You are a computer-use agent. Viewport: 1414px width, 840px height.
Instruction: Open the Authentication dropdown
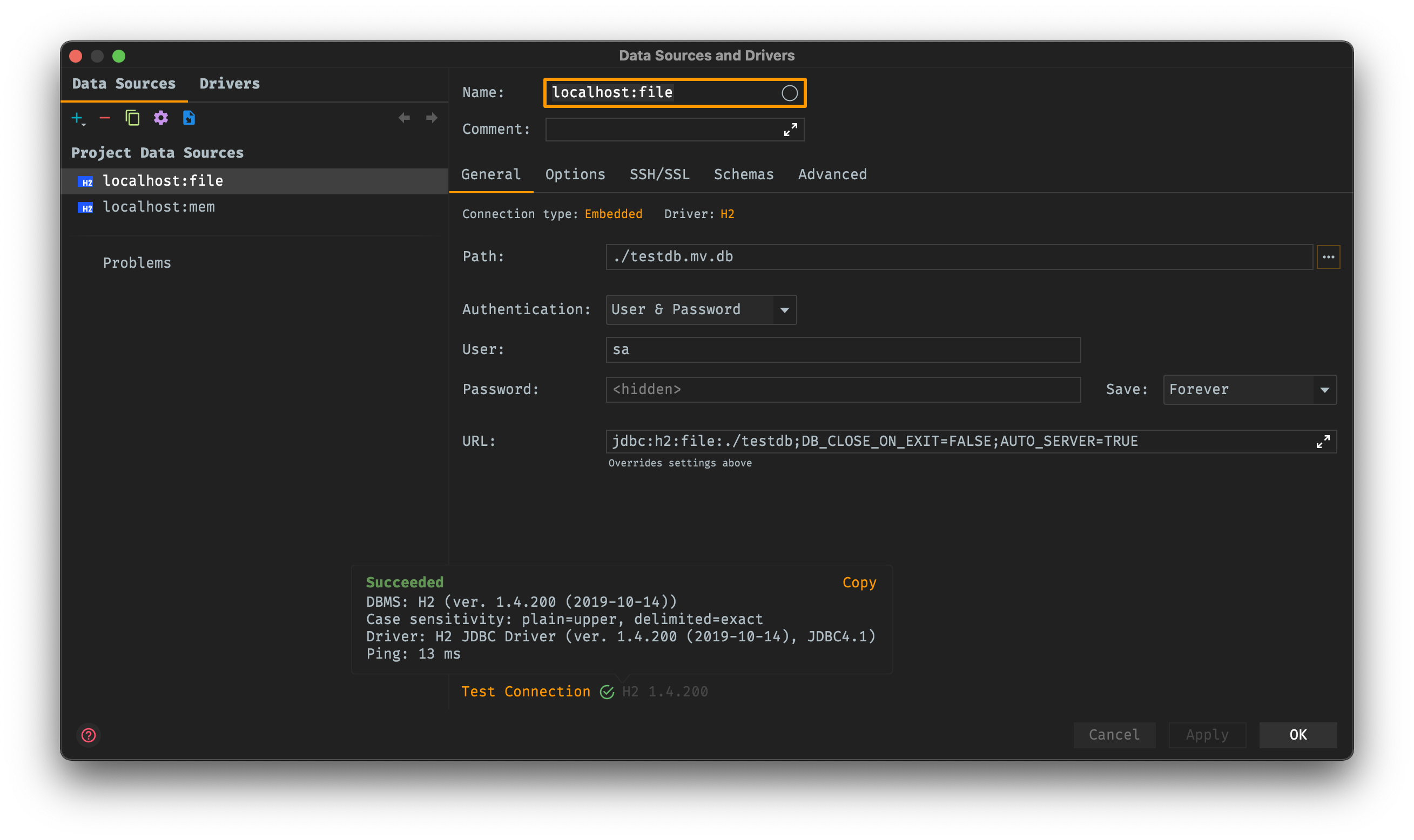[x=784, y=310]
